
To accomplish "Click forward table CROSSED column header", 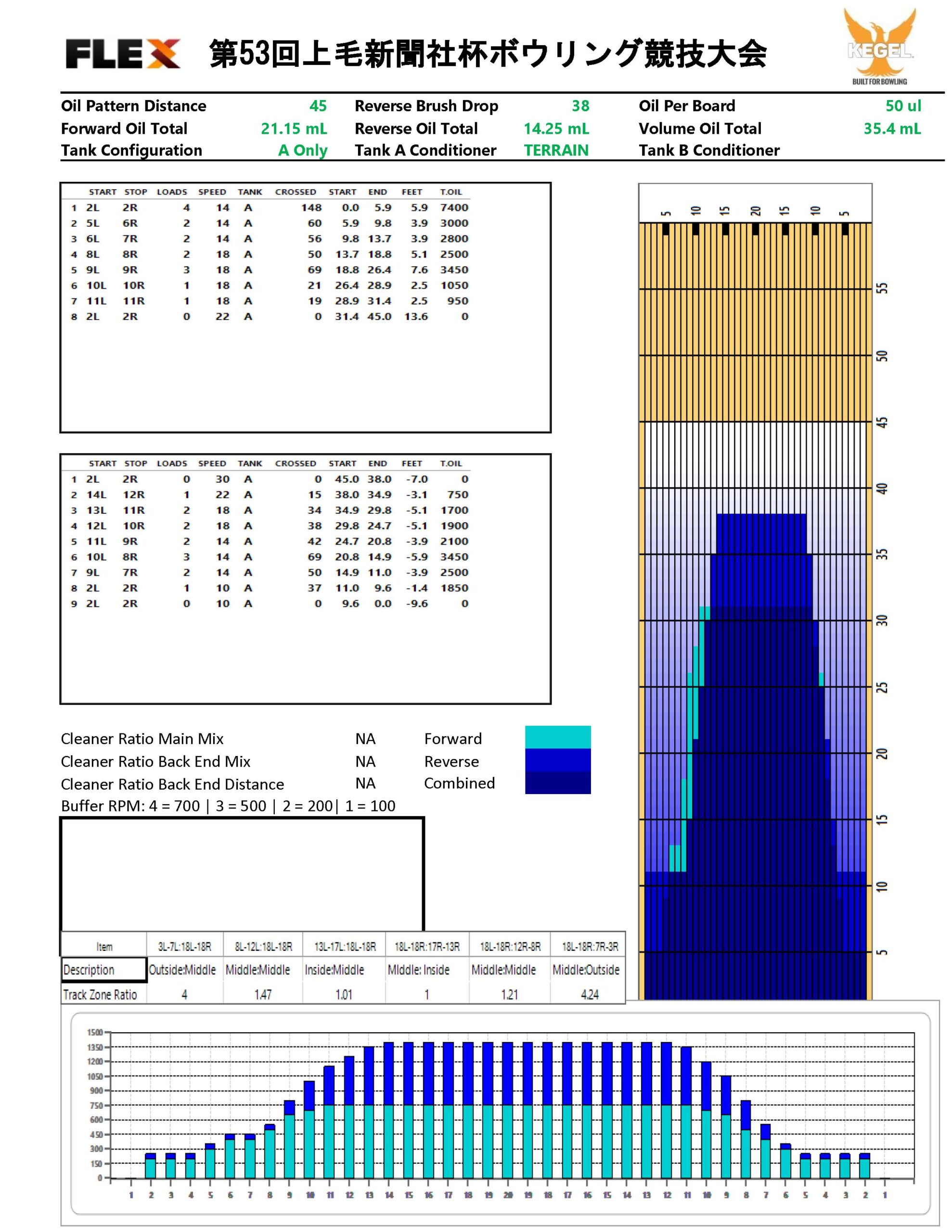I will (295, 192).
